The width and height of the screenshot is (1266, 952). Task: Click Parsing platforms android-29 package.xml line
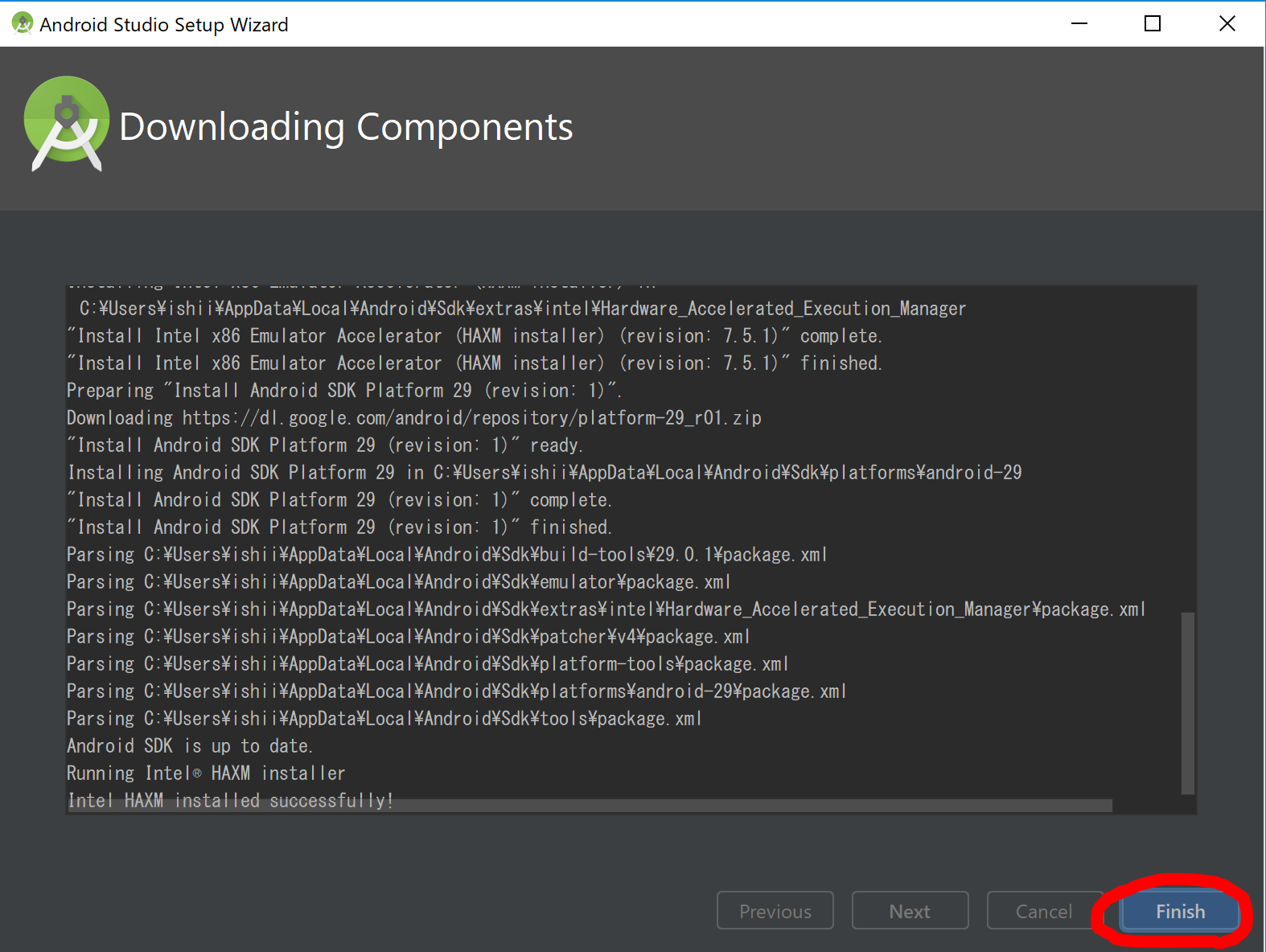click(457, 691)
